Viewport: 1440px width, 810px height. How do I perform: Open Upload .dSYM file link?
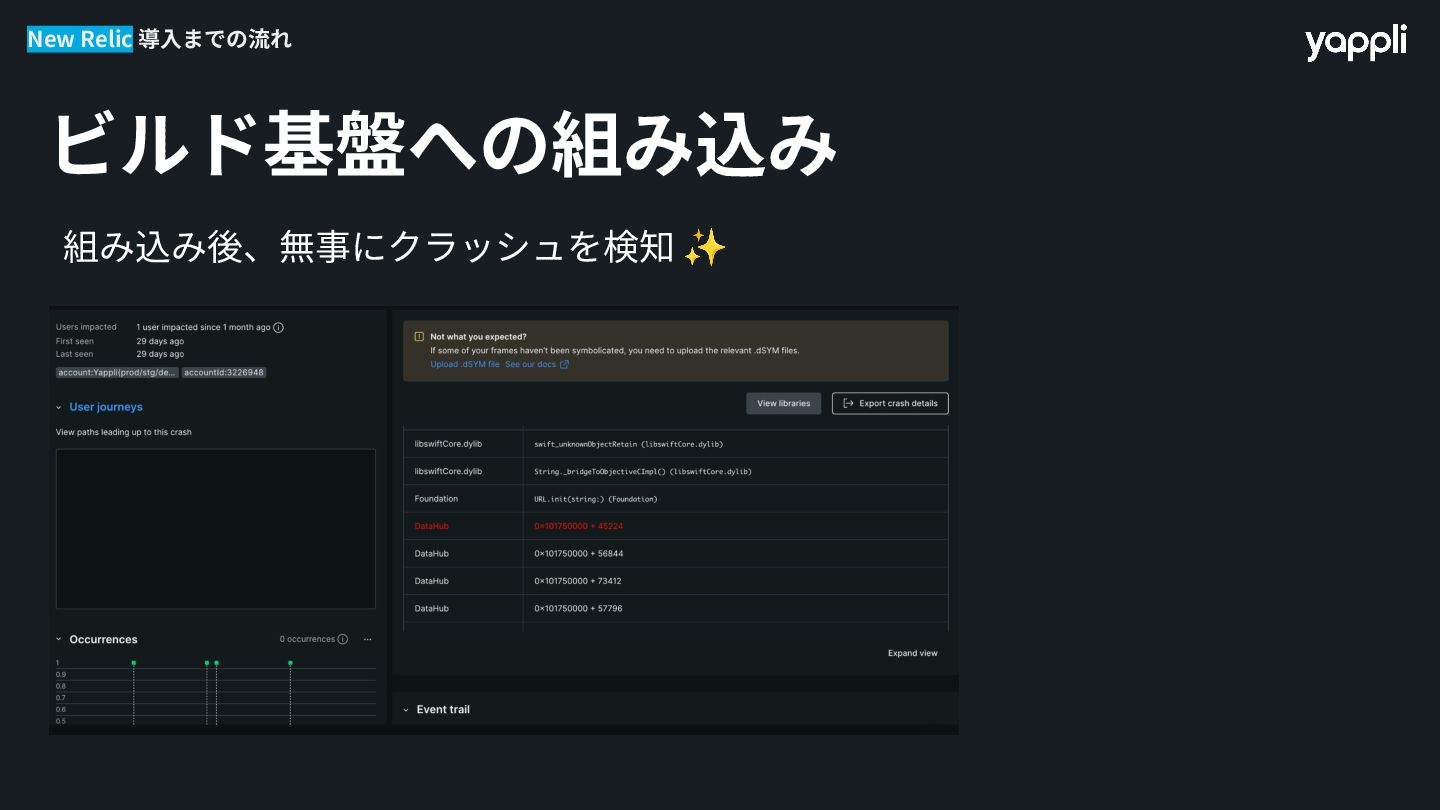[465, 364]
